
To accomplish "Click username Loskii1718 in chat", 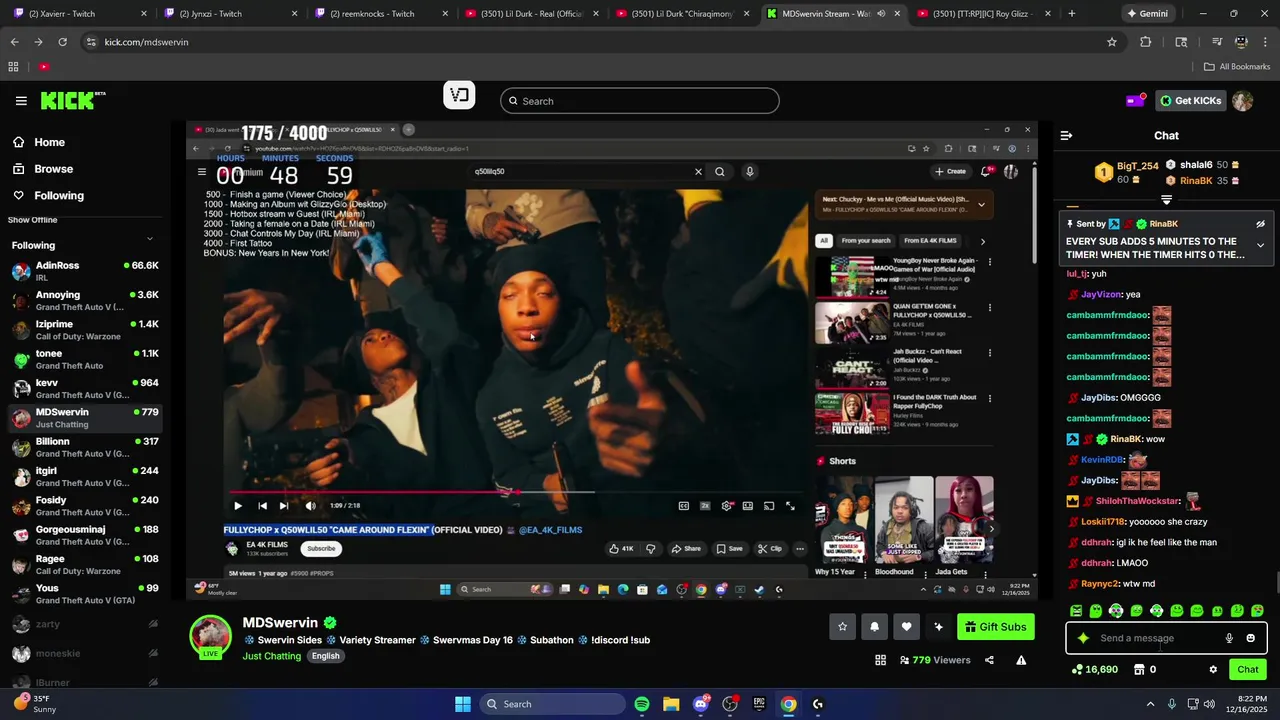I will coord(1103,522).
